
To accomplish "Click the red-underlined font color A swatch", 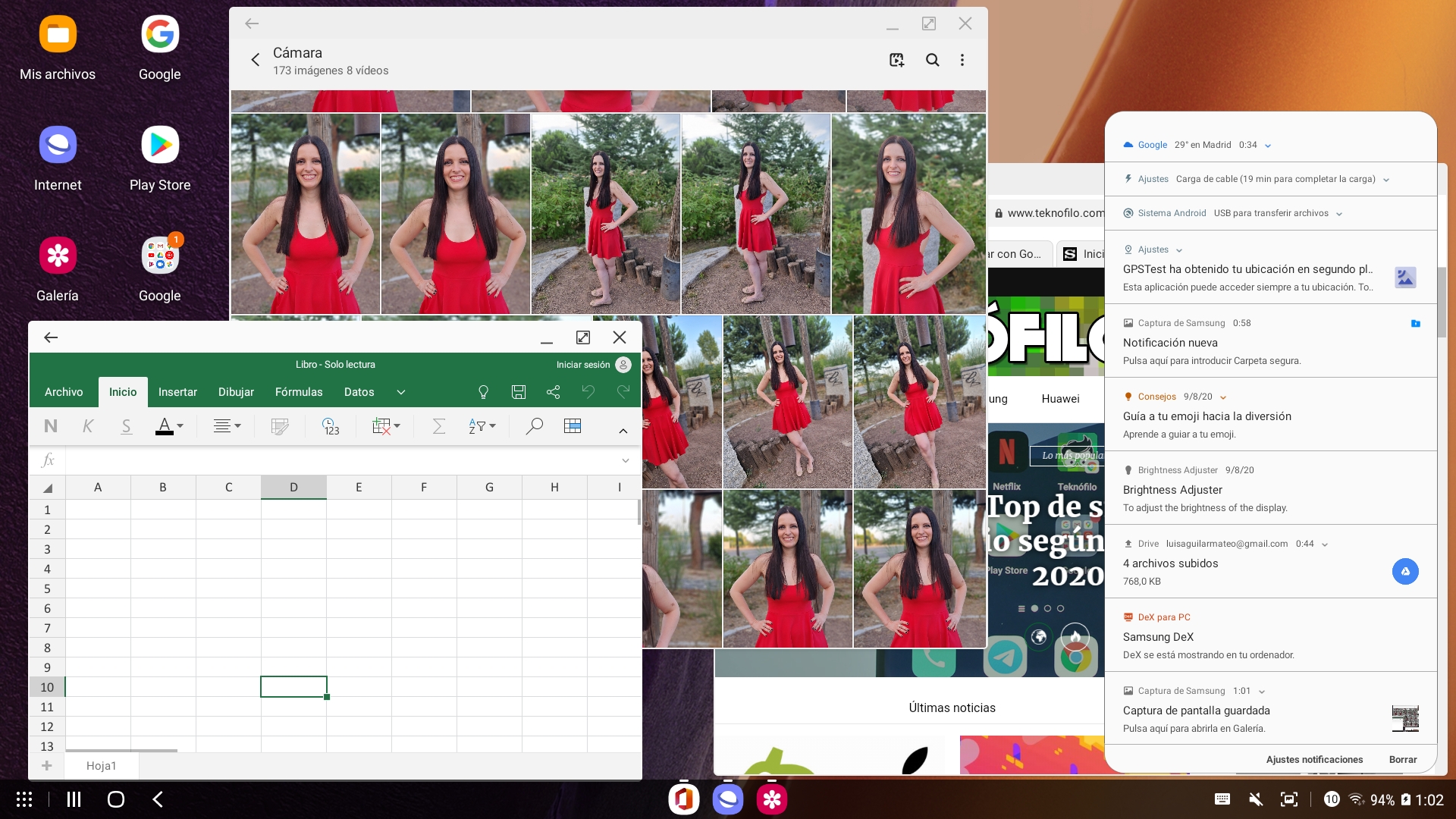I will pos(164,426).
